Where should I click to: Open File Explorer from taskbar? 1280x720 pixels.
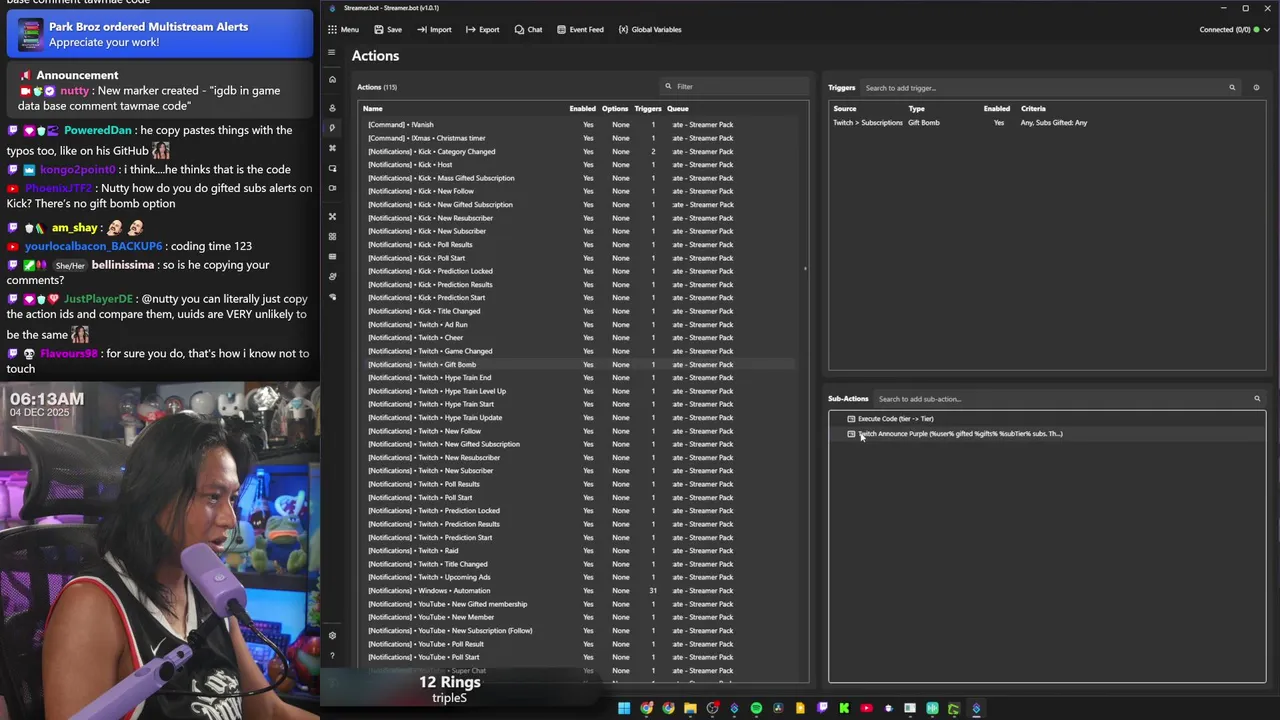(x=690, y=708)
